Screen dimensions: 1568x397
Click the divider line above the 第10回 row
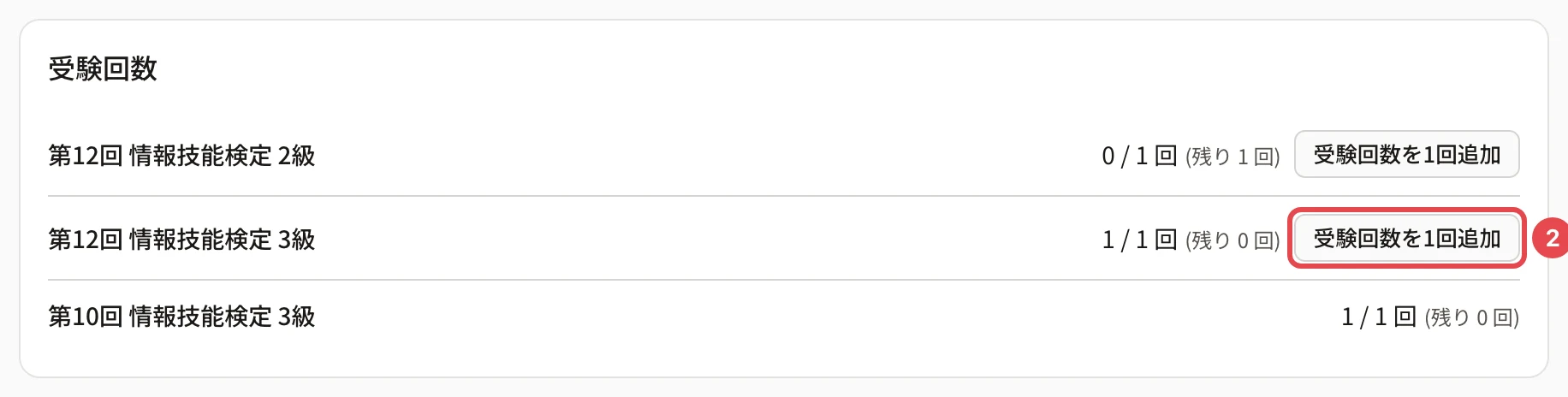(x=784, y=280)
